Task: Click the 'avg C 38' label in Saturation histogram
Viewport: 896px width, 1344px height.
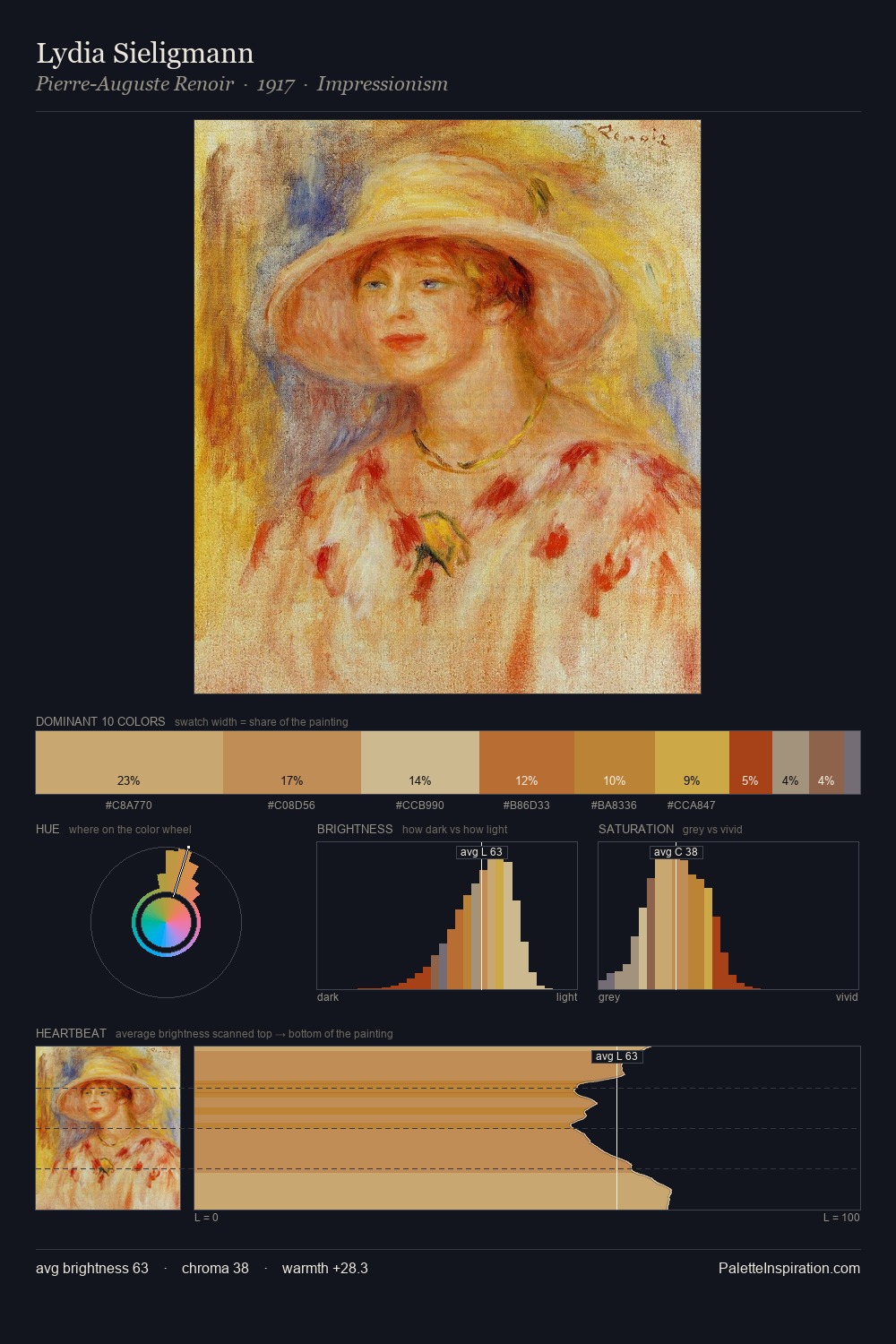Action: click(676, 852)
